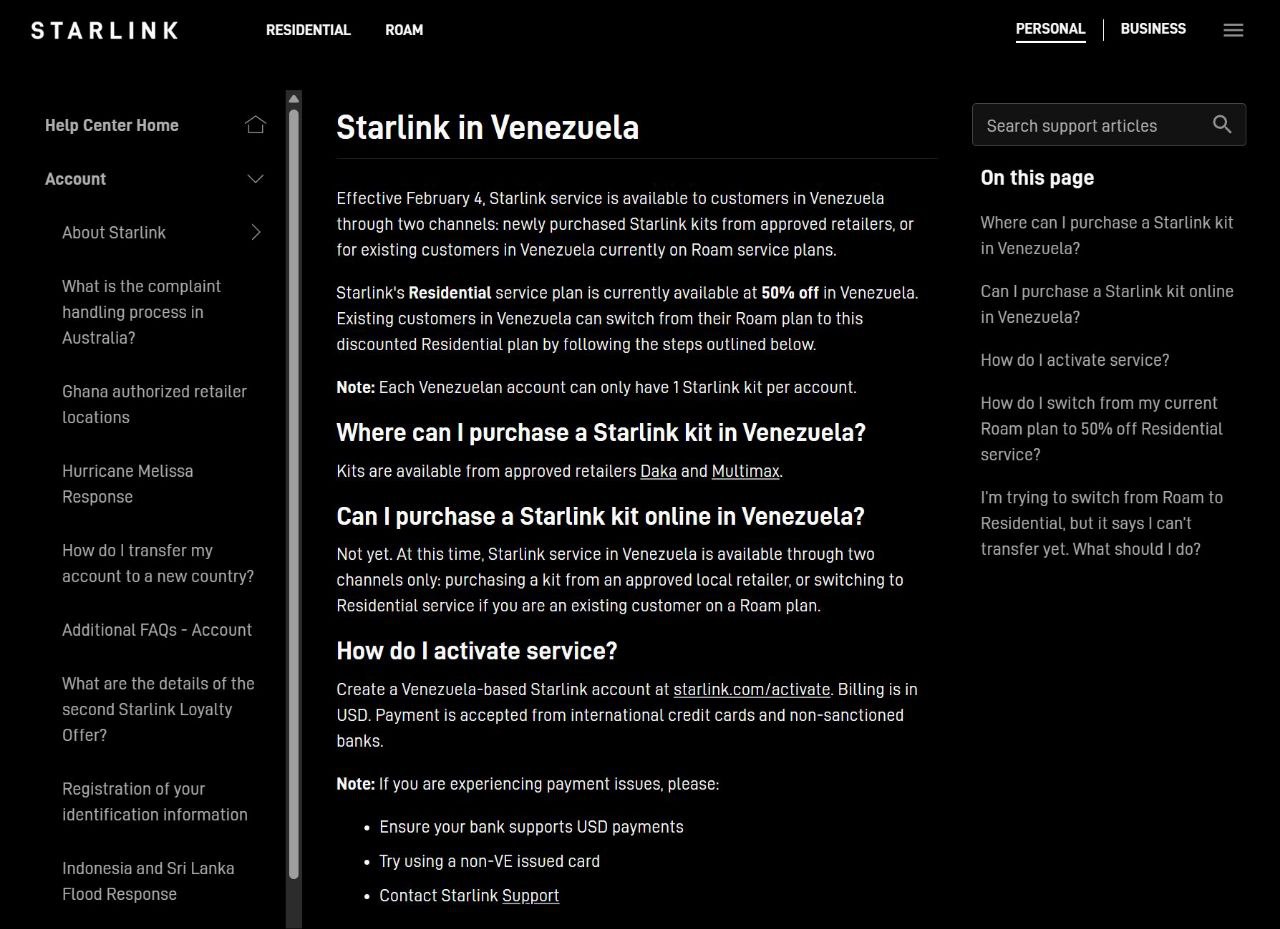Click the Starlink logo
The height and width of the screenshot is (929, 1280).
click(x=105, y=30)
